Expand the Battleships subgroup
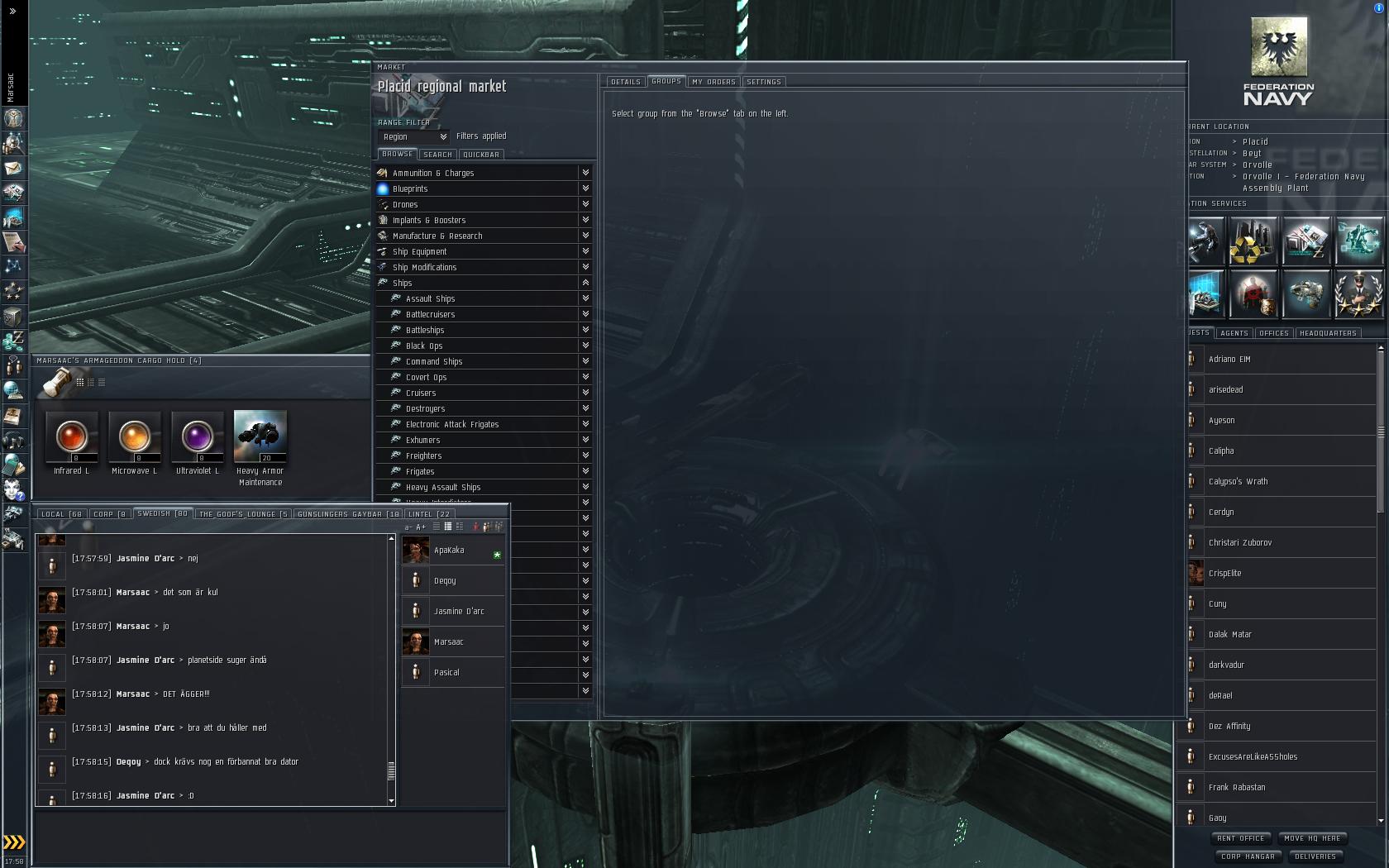The image size is (1389, 868). tap(585, 330)
